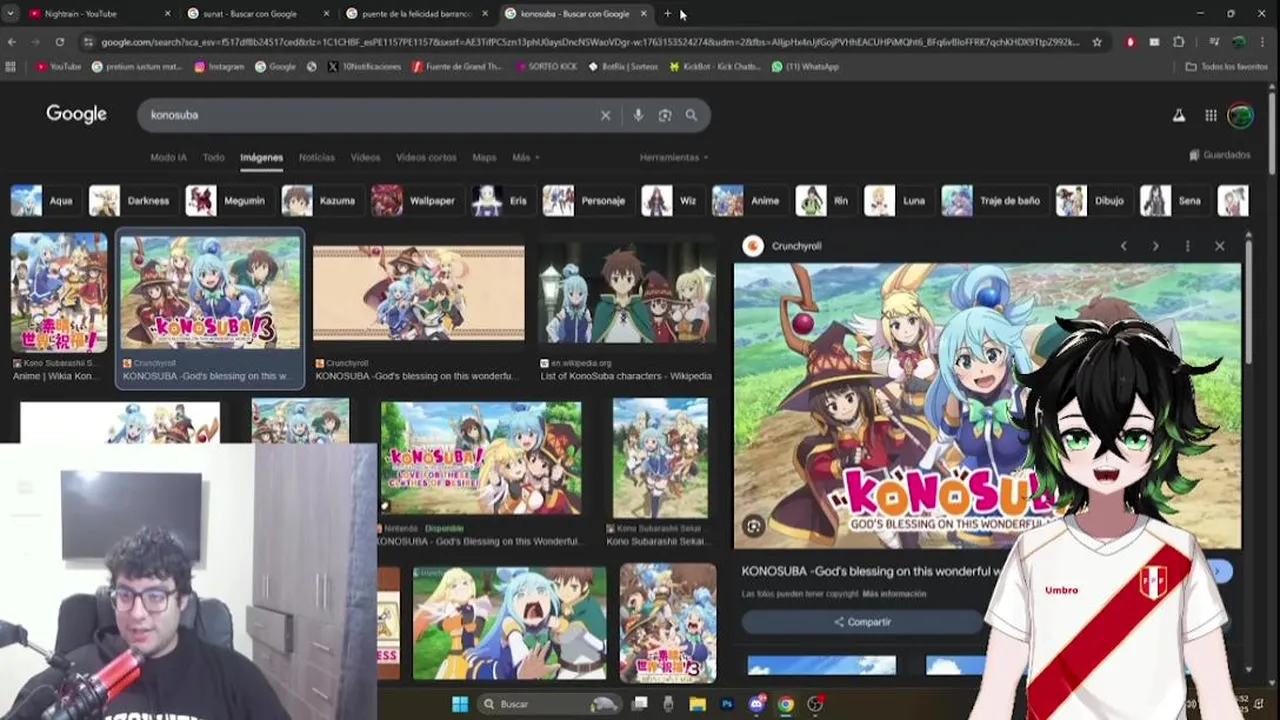This screenshot has width=1280, height=720.
Task: Open Google account profile avatar
Action: point(1241,115)
